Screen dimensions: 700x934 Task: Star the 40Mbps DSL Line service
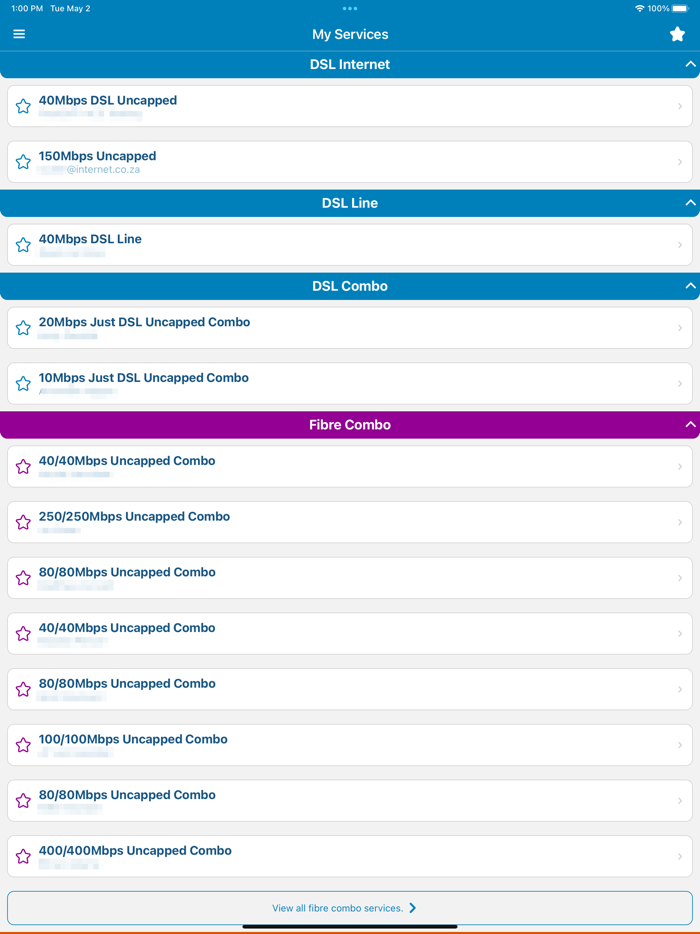pyautogui.click(x=23, y=245)
